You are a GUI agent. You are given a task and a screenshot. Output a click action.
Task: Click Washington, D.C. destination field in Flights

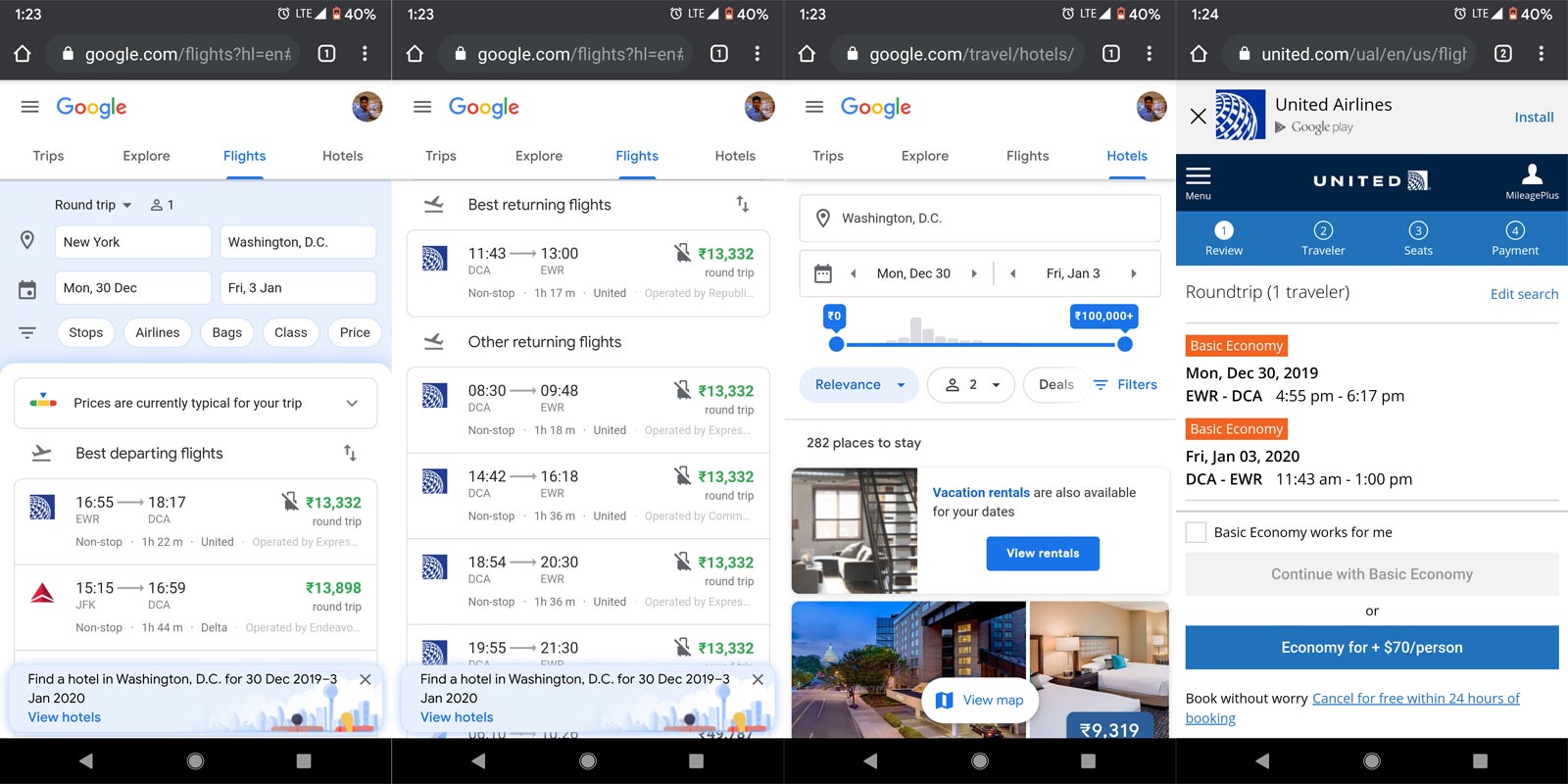click(298, 242)
